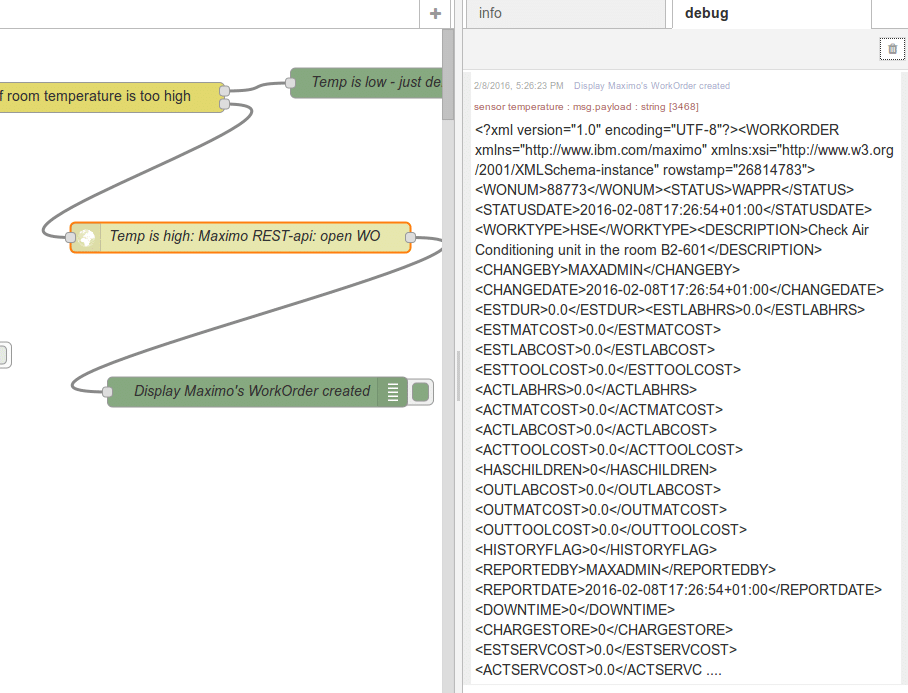
Task: Click the ACTLABHRS line in payload
Action: (585, 390)
